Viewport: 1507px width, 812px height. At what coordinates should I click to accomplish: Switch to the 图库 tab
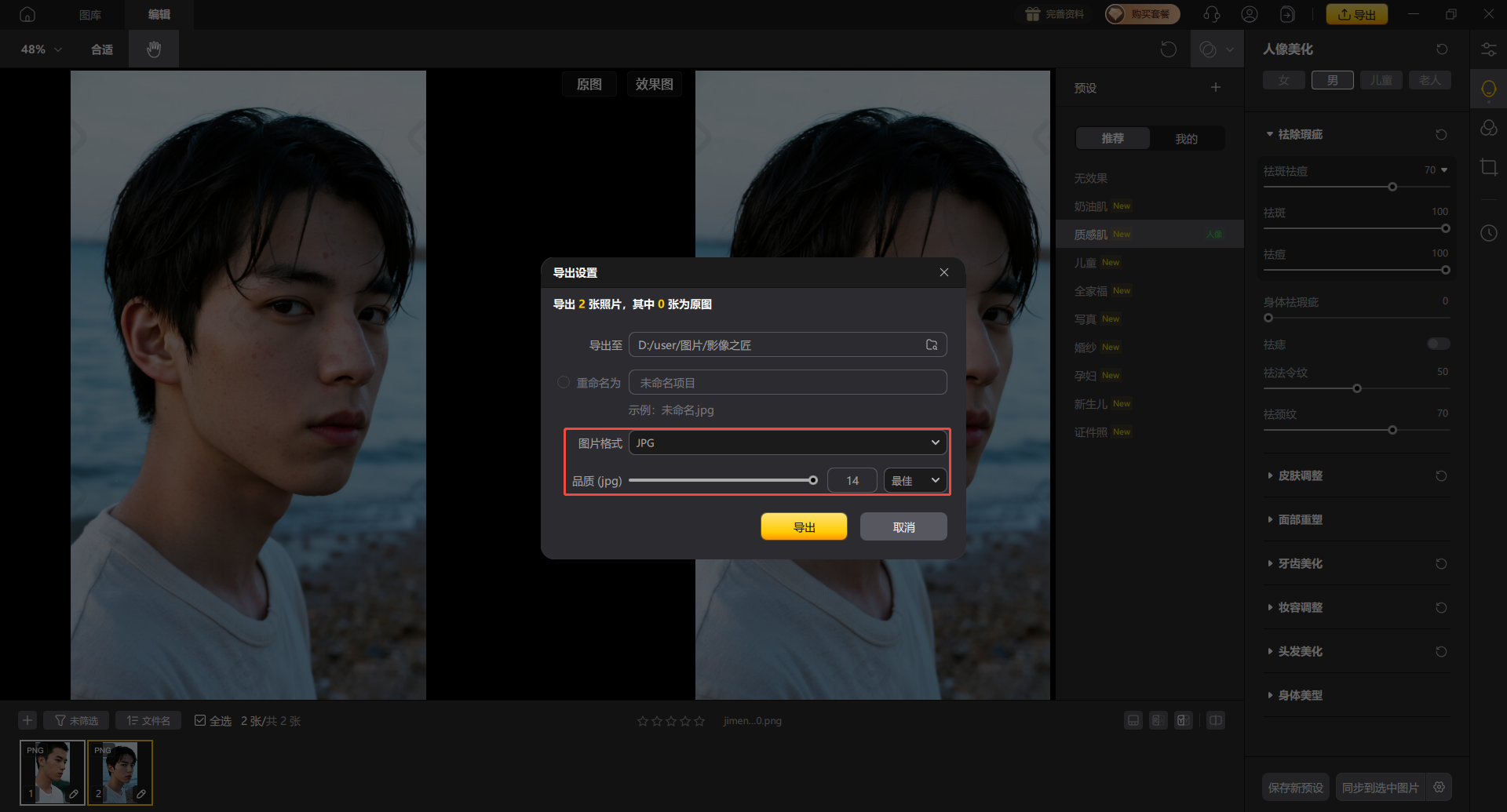(x=90, y=14)
